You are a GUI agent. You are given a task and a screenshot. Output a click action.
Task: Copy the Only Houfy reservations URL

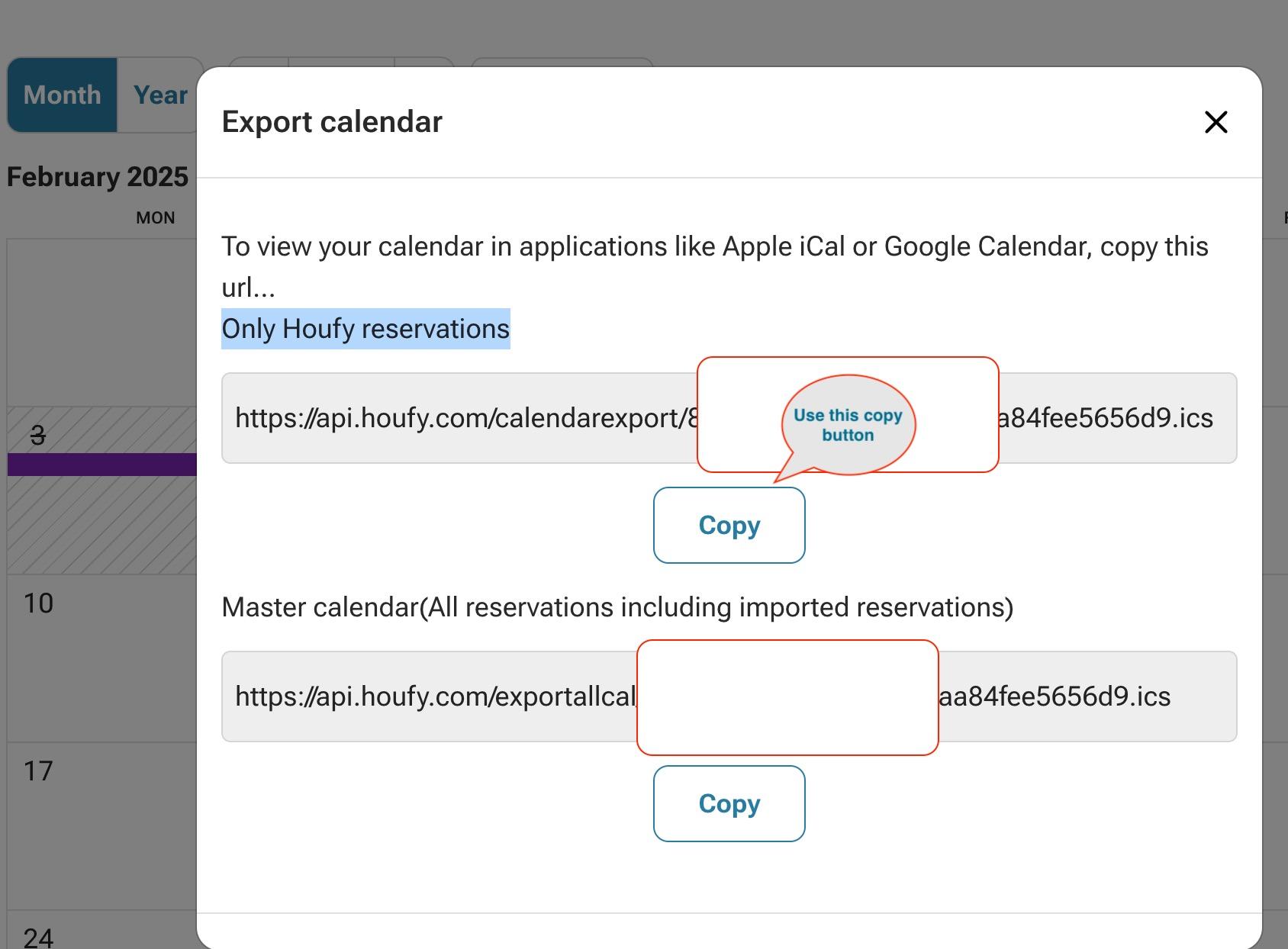click(729, 526)
